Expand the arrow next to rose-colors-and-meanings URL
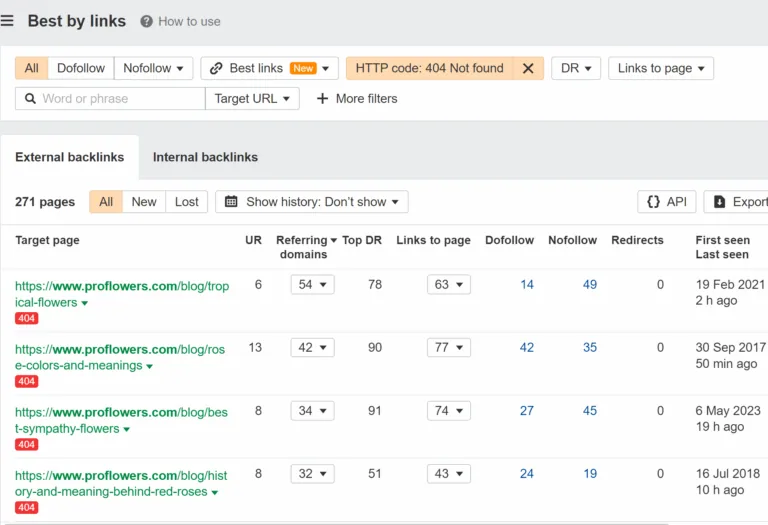This screenshot has height=525, width=768. coord(149,366)
